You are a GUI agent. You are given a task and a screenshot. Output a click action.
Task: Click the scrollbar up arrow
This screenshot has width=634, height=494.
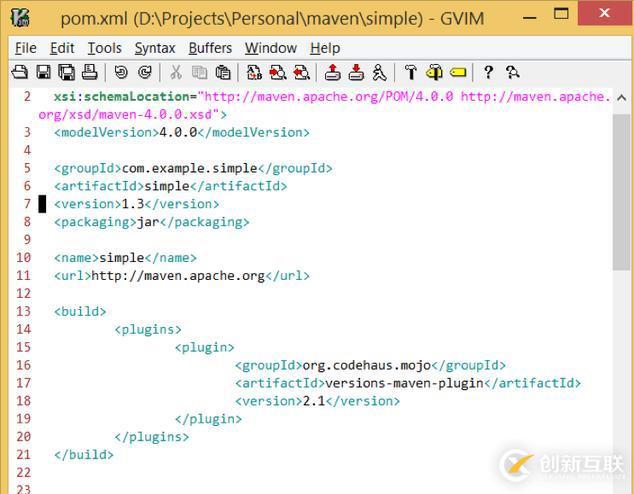[622, 98]
